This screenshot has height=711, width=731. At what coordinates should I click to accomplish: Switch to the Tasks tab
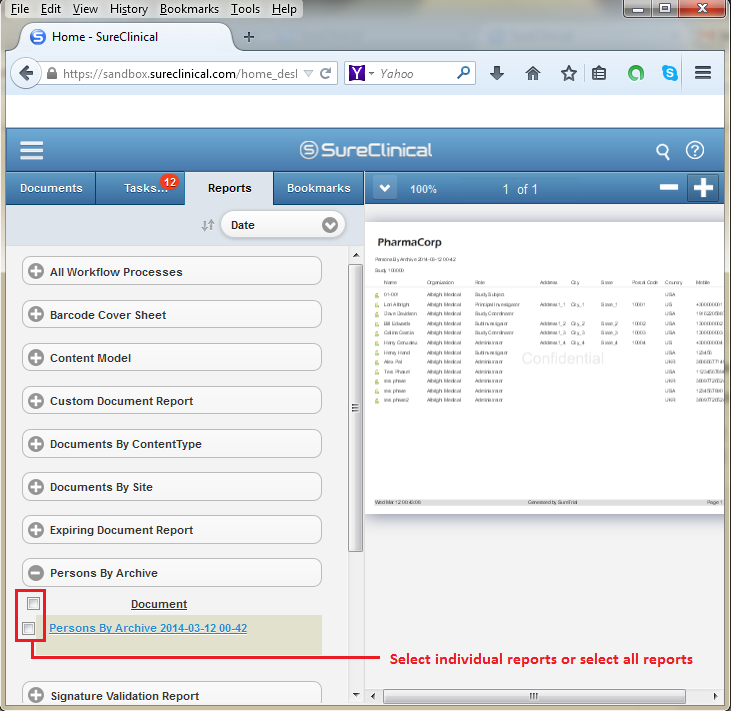140,188
